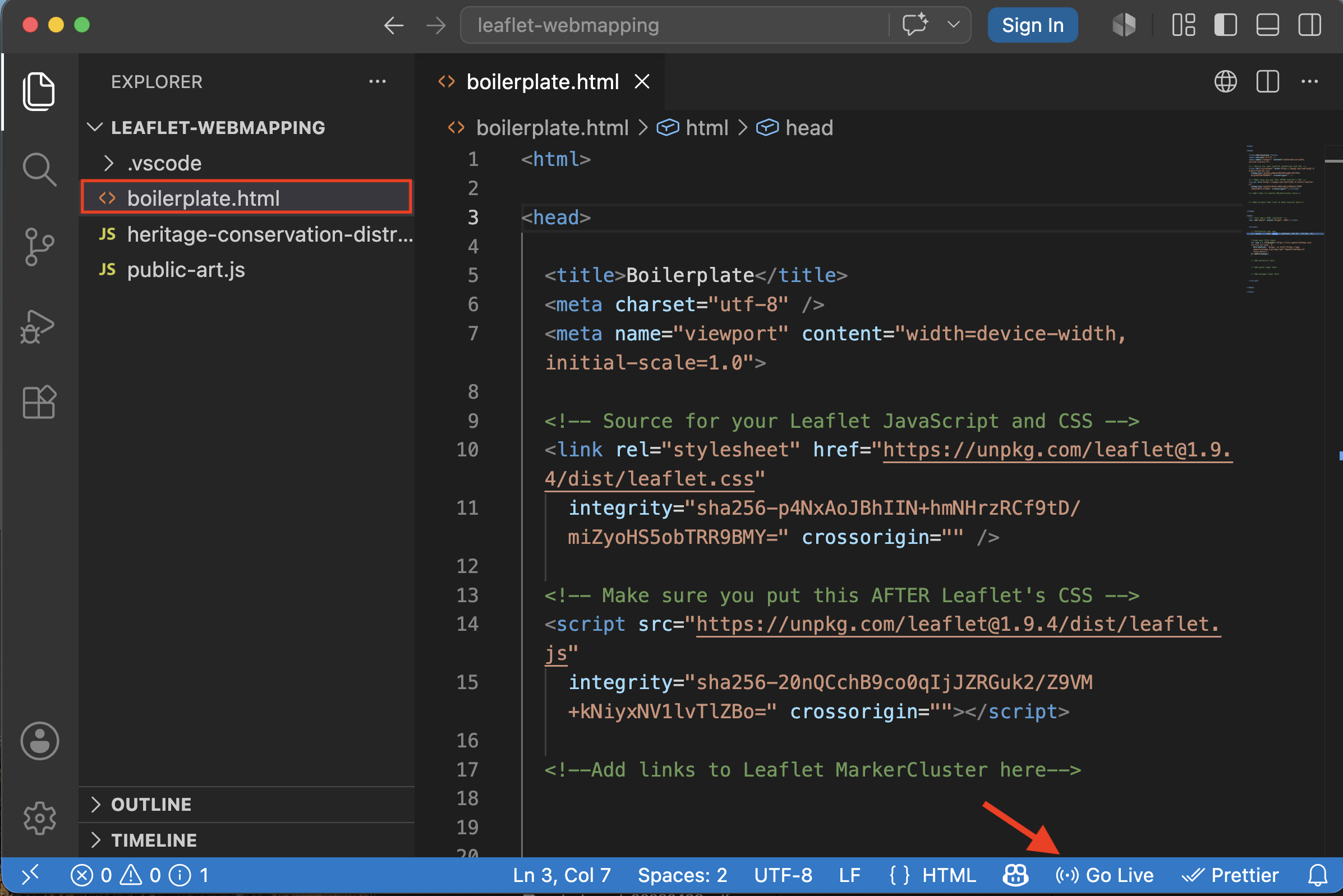The height and width of the screenshot is (896, 1343).
Task: Click the meta charset line
Action: (684, 304)
